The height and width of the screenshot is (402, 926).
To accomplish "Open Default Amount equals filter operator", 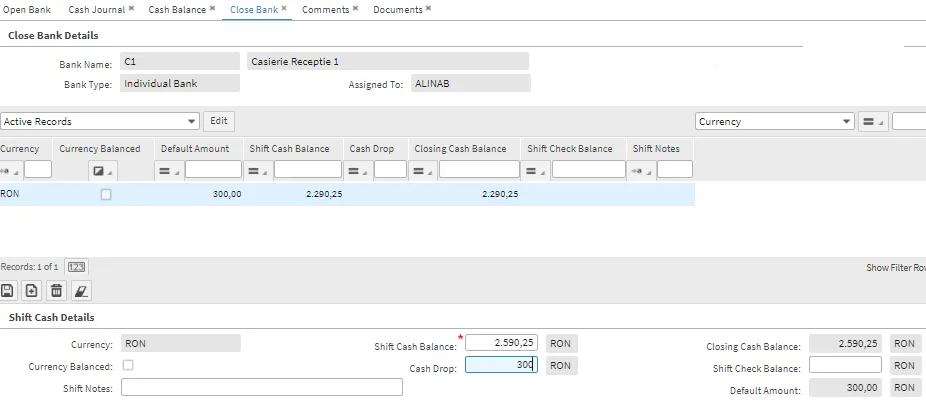I will 168,171.
